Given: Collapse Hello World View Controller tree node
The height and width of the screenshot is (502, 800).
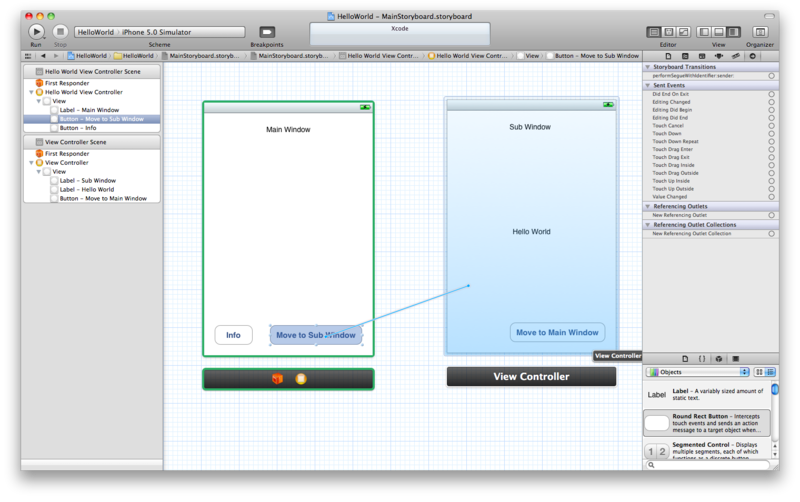Looking at the screenshot, I should point(31,92).
